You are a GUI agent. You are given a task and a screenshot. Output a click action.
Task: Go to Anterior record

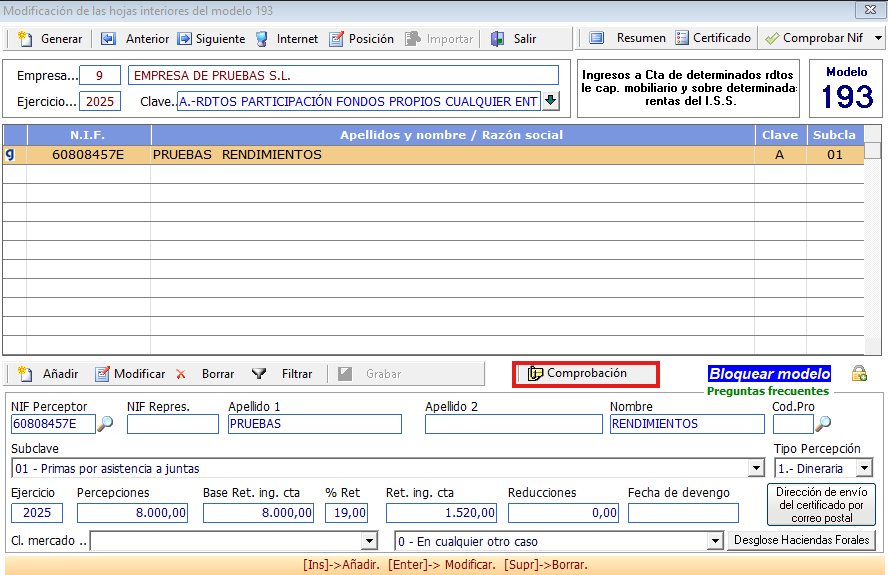coord(108,39)
